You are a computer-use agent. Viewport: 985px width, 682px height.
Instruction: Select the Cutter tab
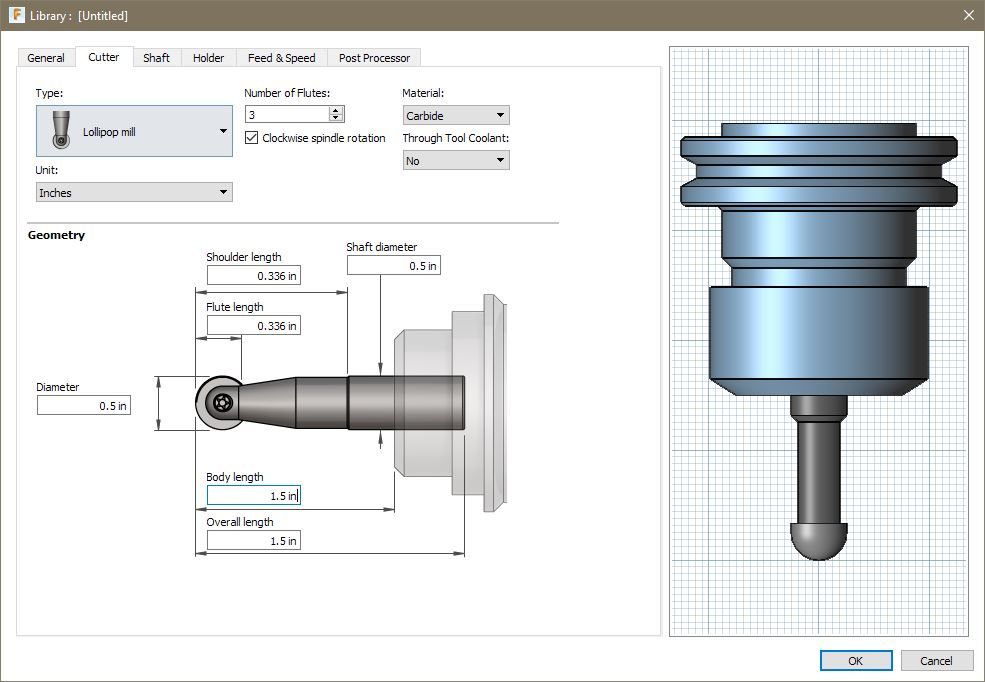coord(104,57)
